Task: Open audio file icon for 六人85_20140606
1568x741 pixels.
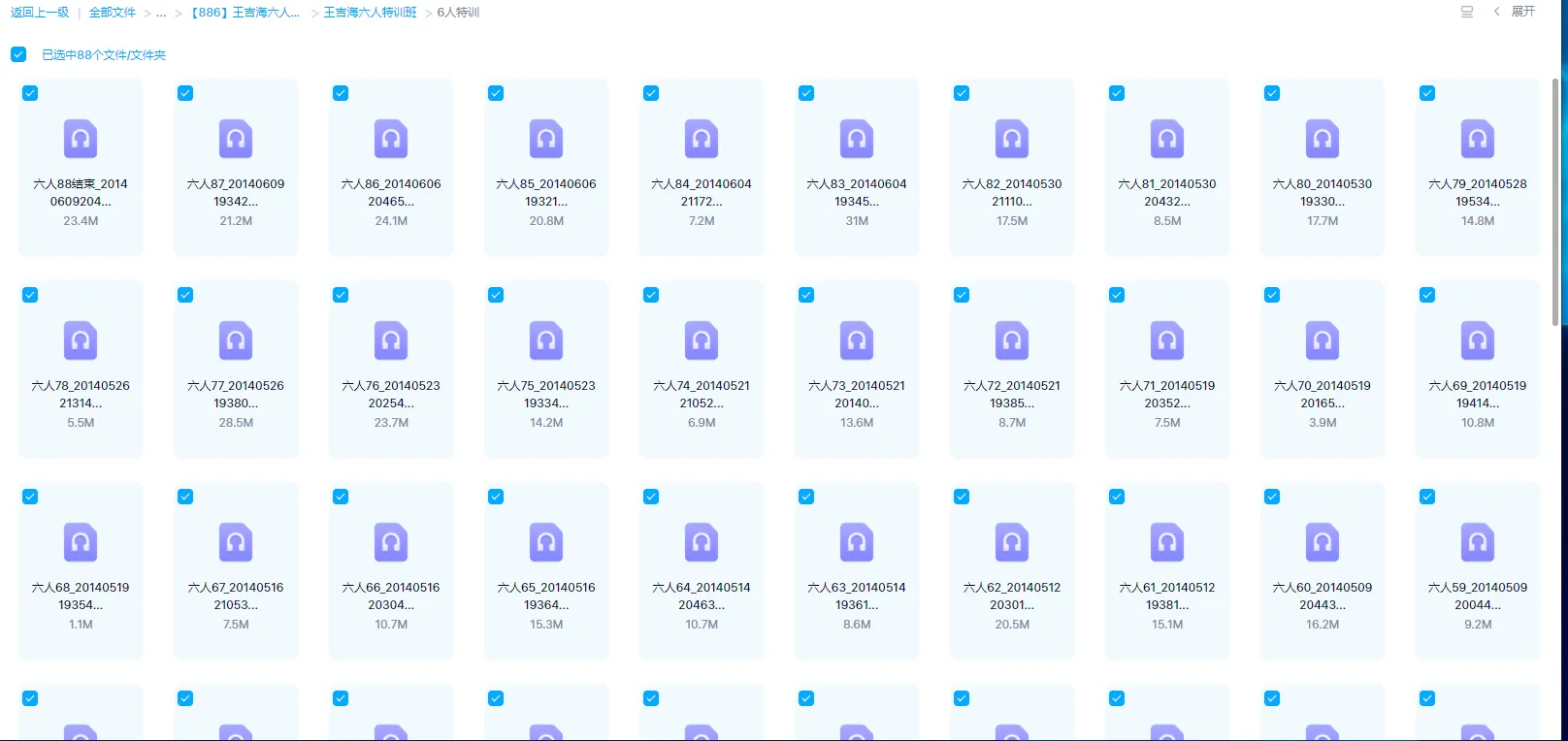Action: coord(546,139)
